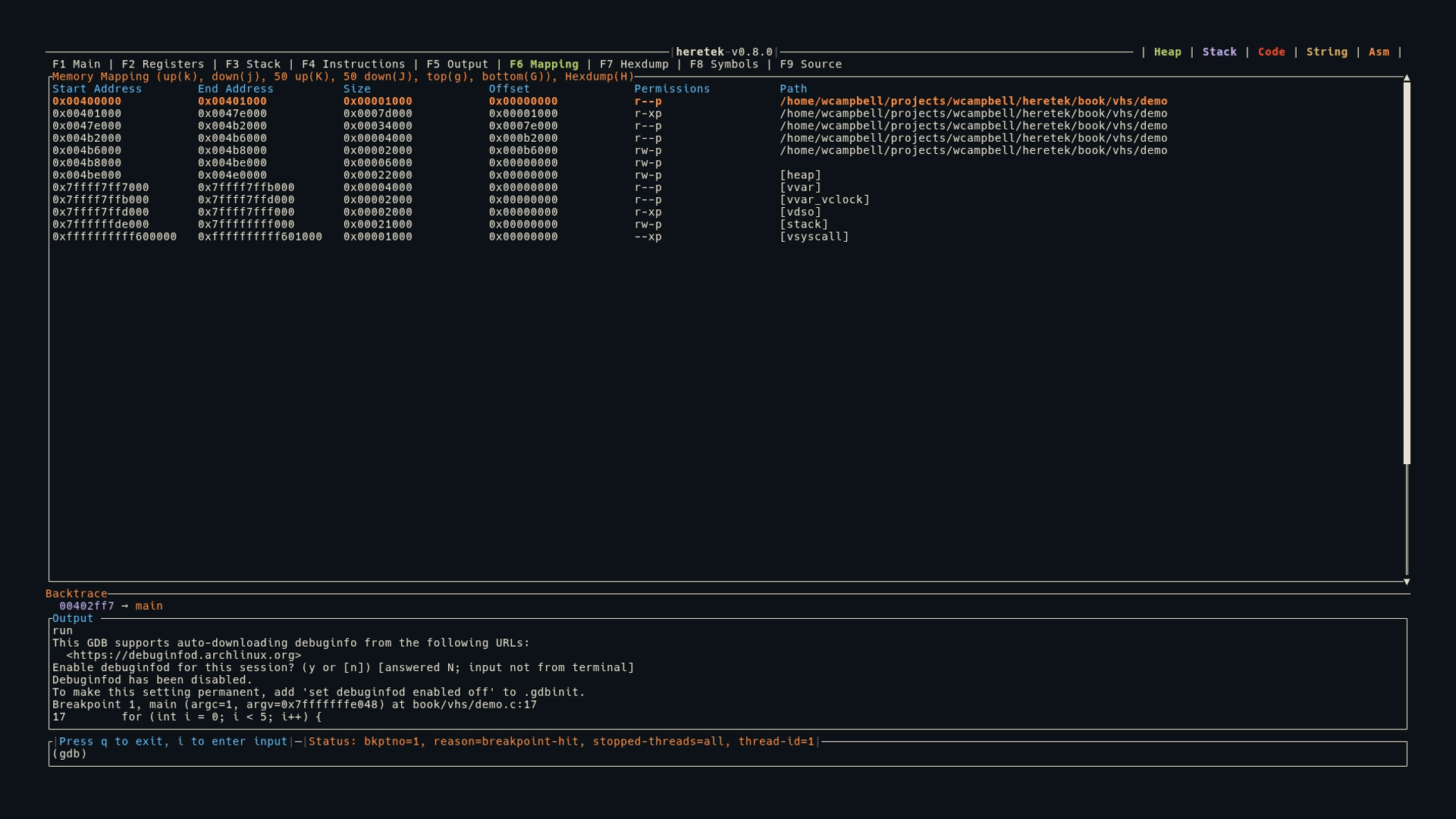This screenshot has height=819, width=1456.
Task: Click the Memory Mapping panel title
Action: pos(343,77)
